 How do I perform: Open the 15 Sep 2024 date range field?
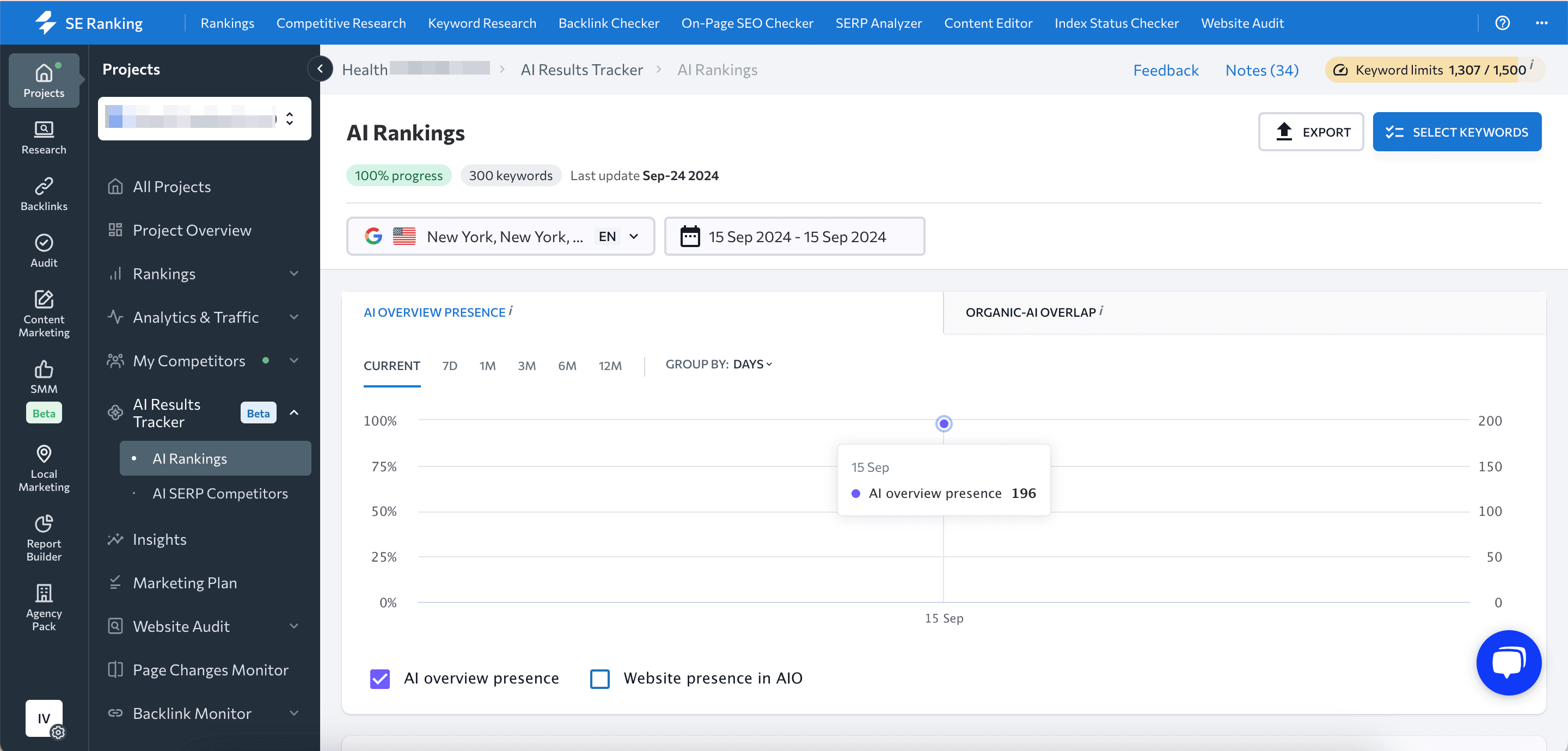(794, 236)
